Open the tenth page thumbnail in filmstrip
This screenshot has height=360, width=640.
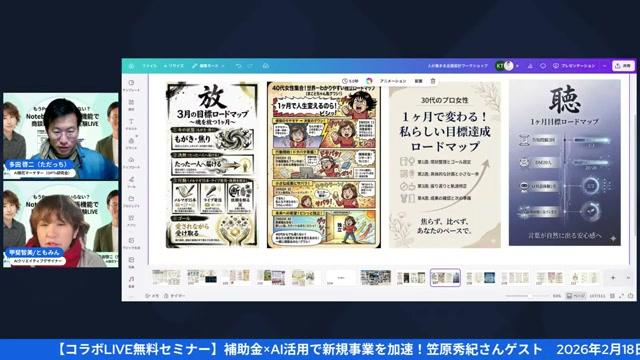480,278
